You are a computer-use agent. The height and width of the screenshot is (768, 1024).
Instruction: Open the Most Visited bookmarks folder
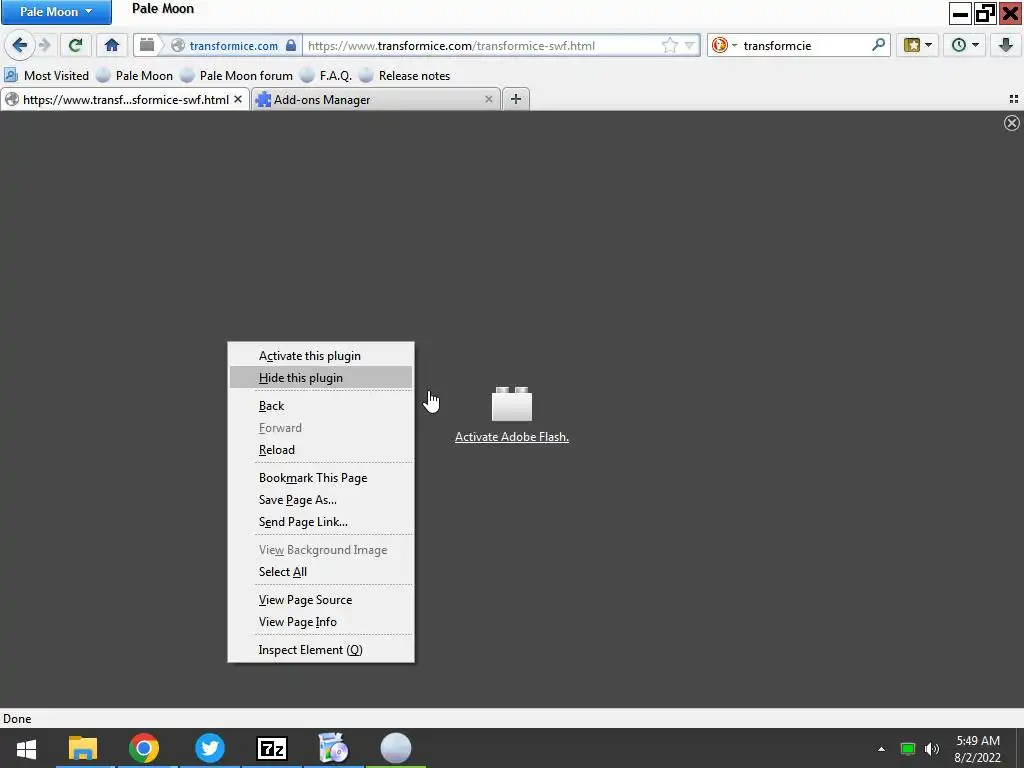point(47,76)
